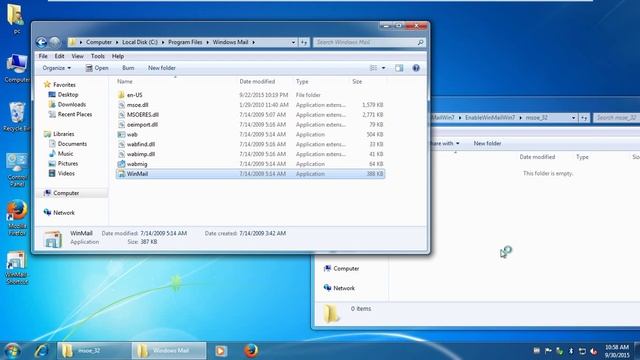This screenshot has width=640, height=360.
Task: Sort by the Name column header
Action: click(x=125, y=82)
